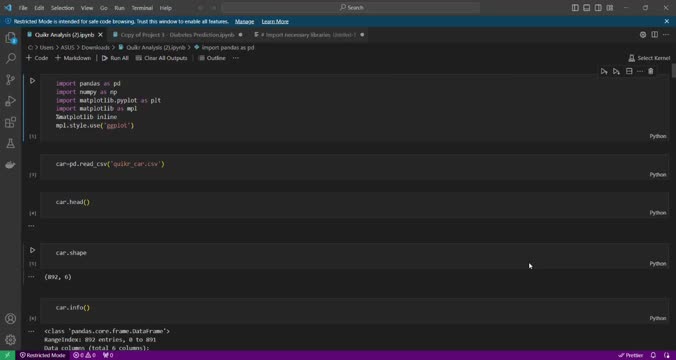Open the Search view in activity bar
The width and height of the screenshot is (676, 360).
click(10, 58)
